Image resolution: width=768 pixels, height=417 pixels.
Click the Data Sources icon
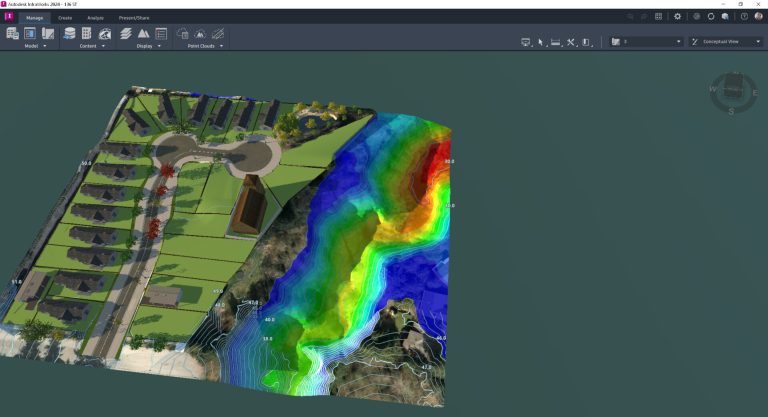coord(69,33)
